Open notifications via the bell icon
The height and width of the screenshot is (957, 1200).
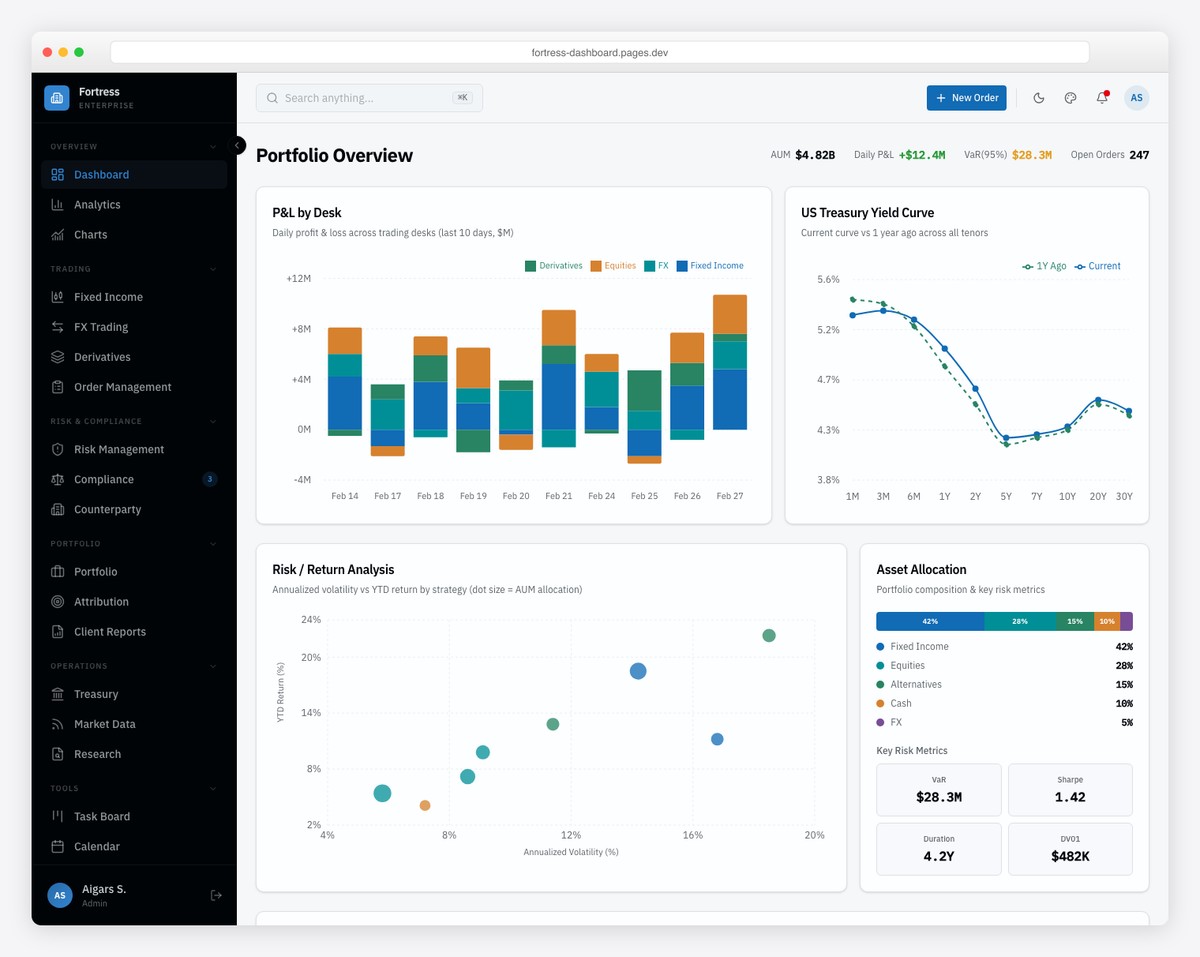[1101, 97]
